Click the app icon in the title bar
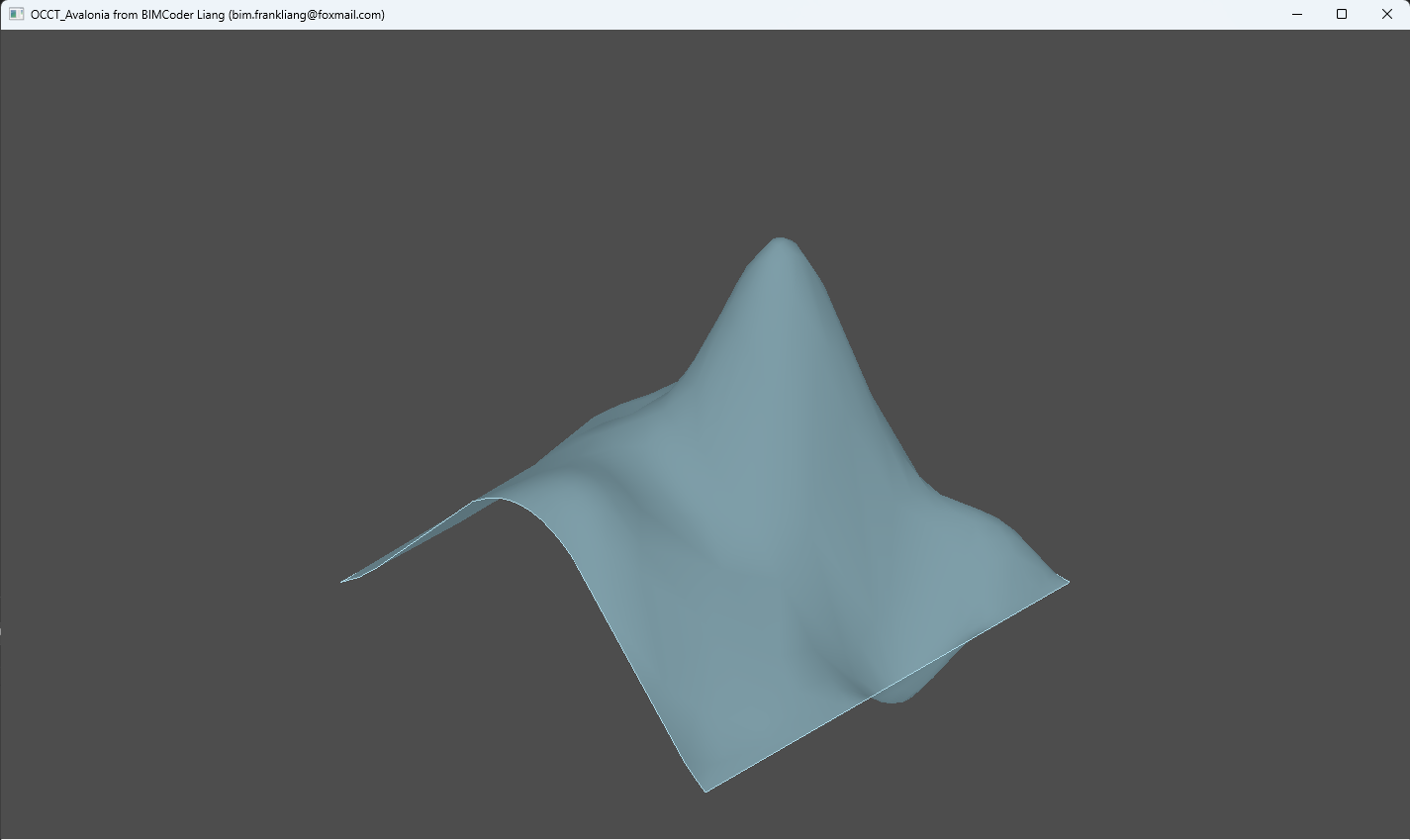Screen dimensions: 1410x840 click(16, 15)
